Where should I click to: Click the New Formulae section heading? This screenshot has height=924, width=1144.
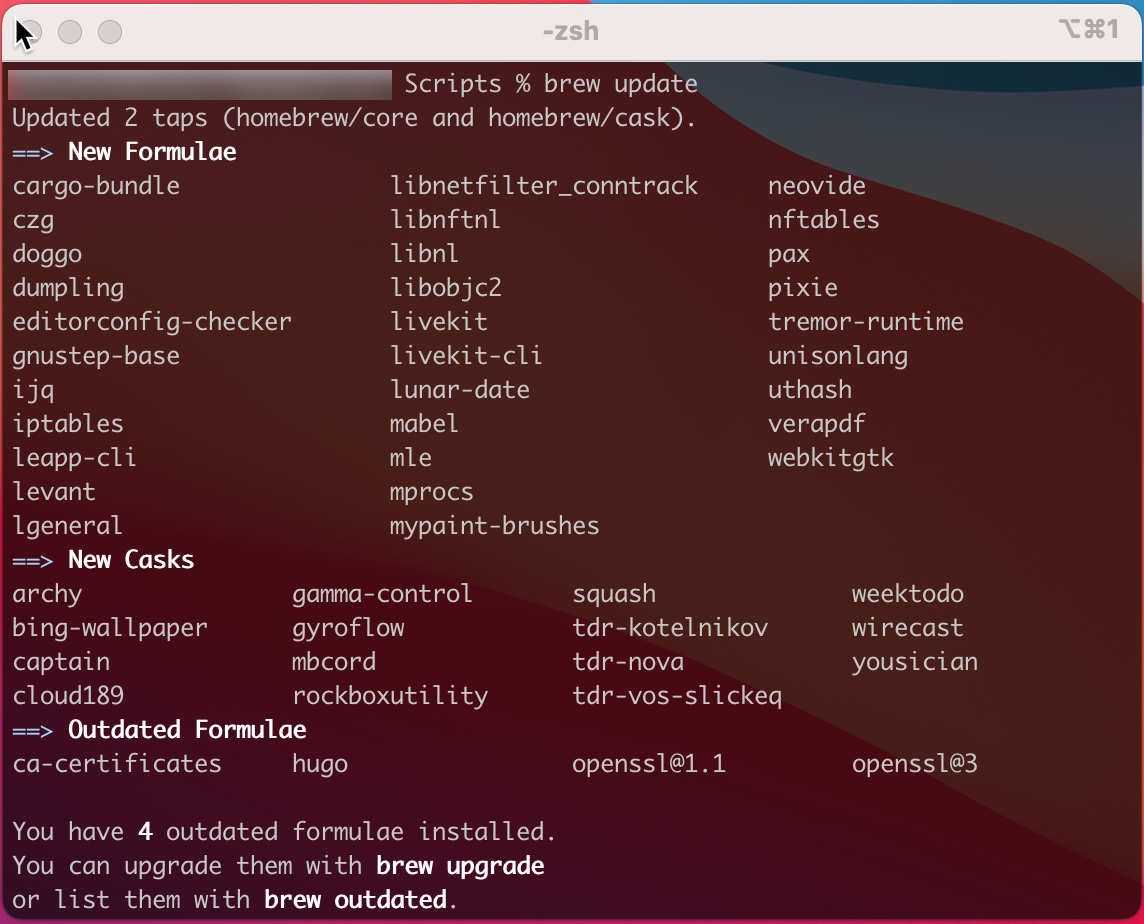(x=152, y=152)
